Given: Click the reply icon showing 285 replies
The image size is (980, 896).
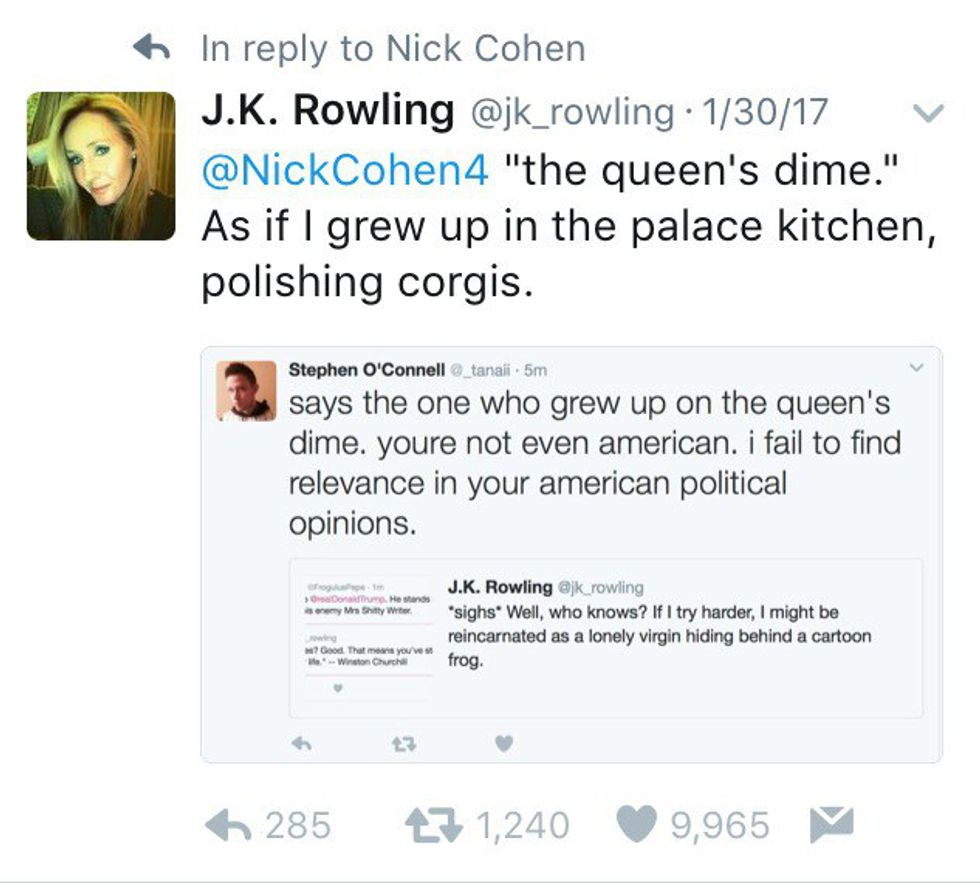Looking at the screenshot, I should tap(226, 825).
